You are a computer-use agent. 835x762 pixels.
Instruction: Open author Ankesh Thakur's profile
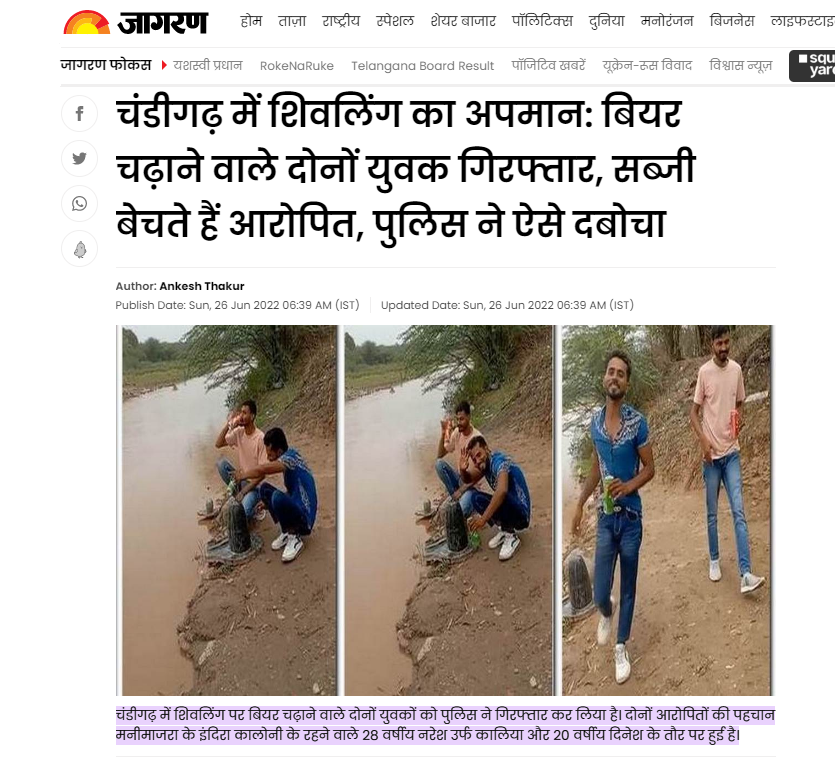tap(202, 286)
